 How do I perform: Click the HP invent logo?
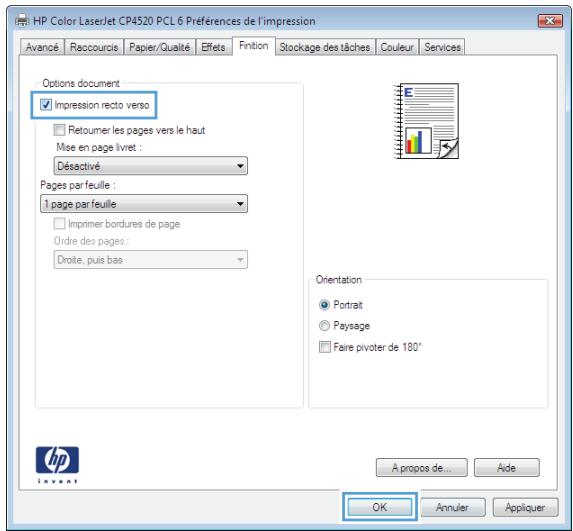point(57,464)
